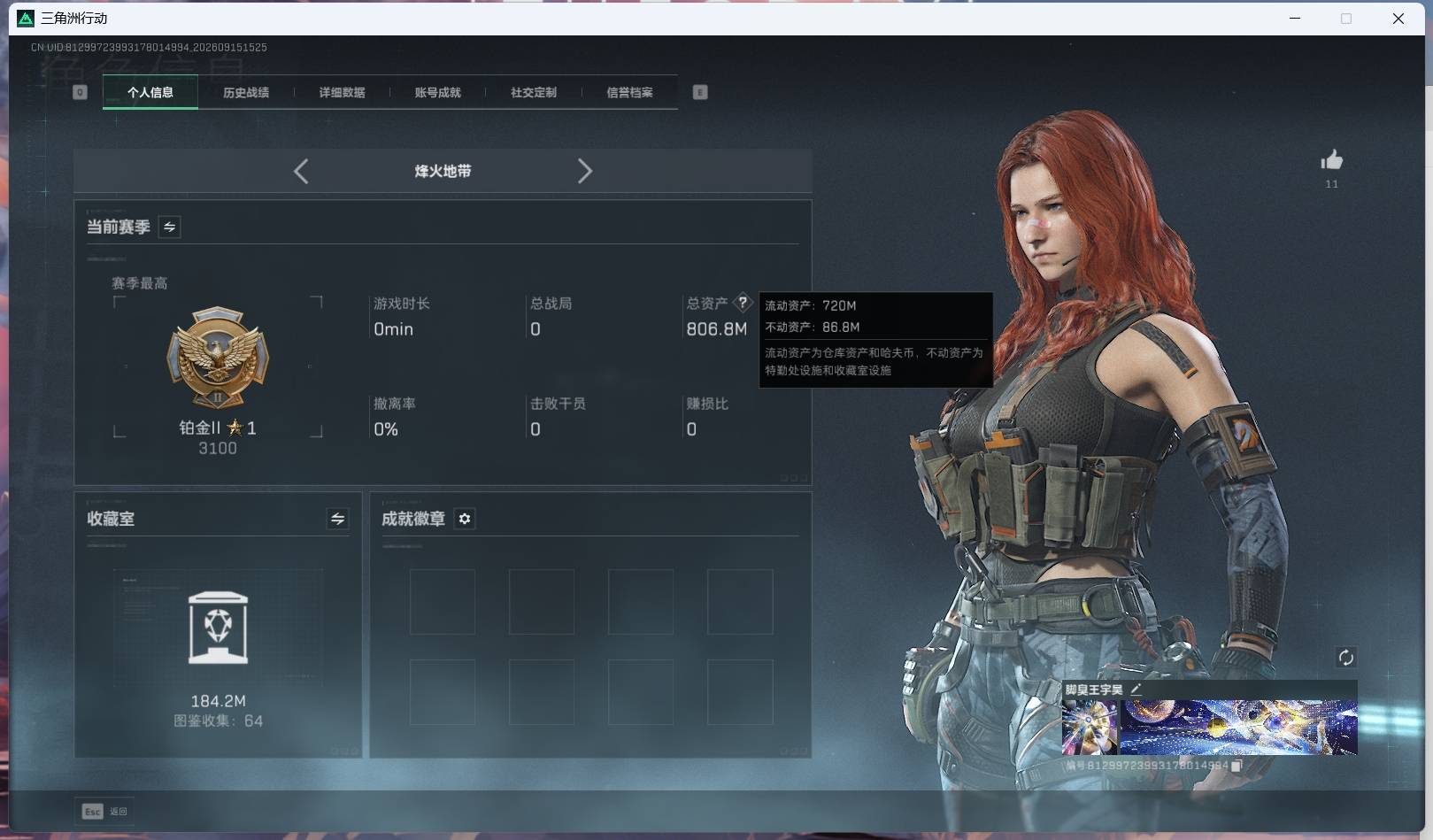Screen dimensions: 1433x840
Task: Click the profile banner image
Action: coord(1238,728)
